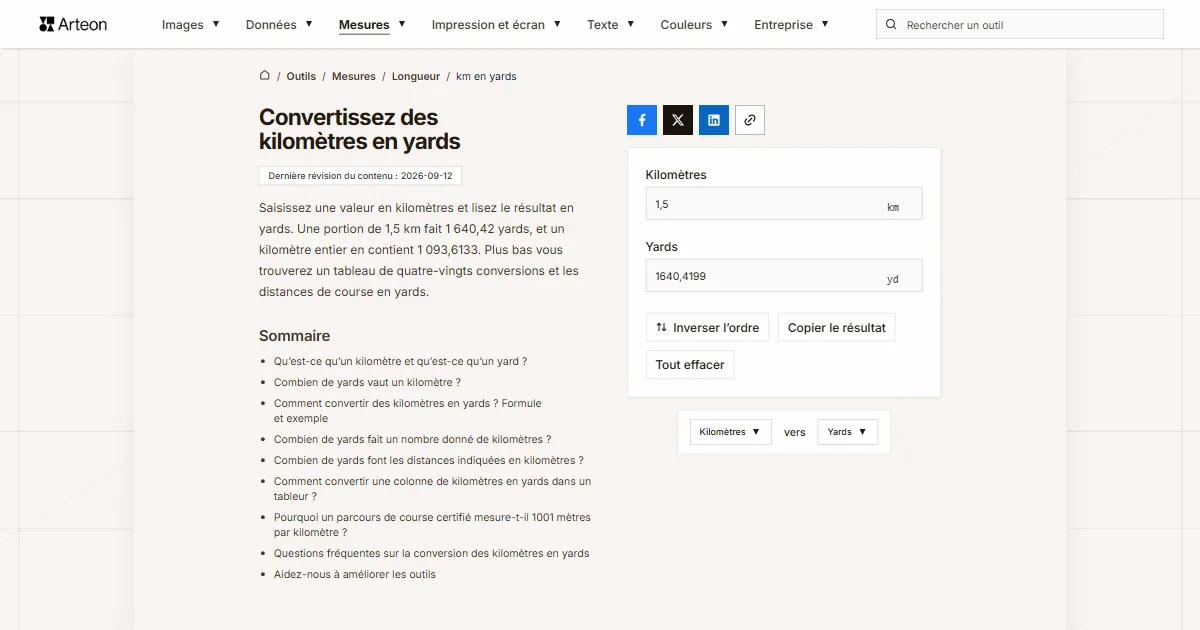Jump to Comment convertir formule et exemple section
The width and height of the screenshot is (1200, 630).
point(408,411)
